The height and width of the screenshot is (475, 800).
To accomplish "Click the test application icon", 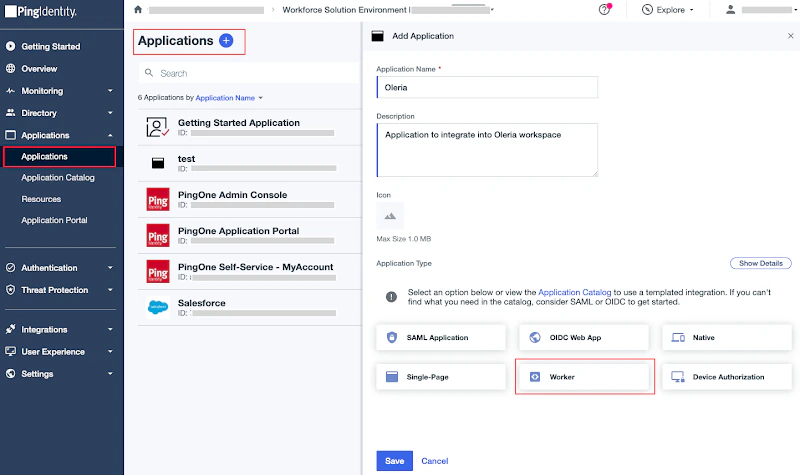I will (158, 163).
